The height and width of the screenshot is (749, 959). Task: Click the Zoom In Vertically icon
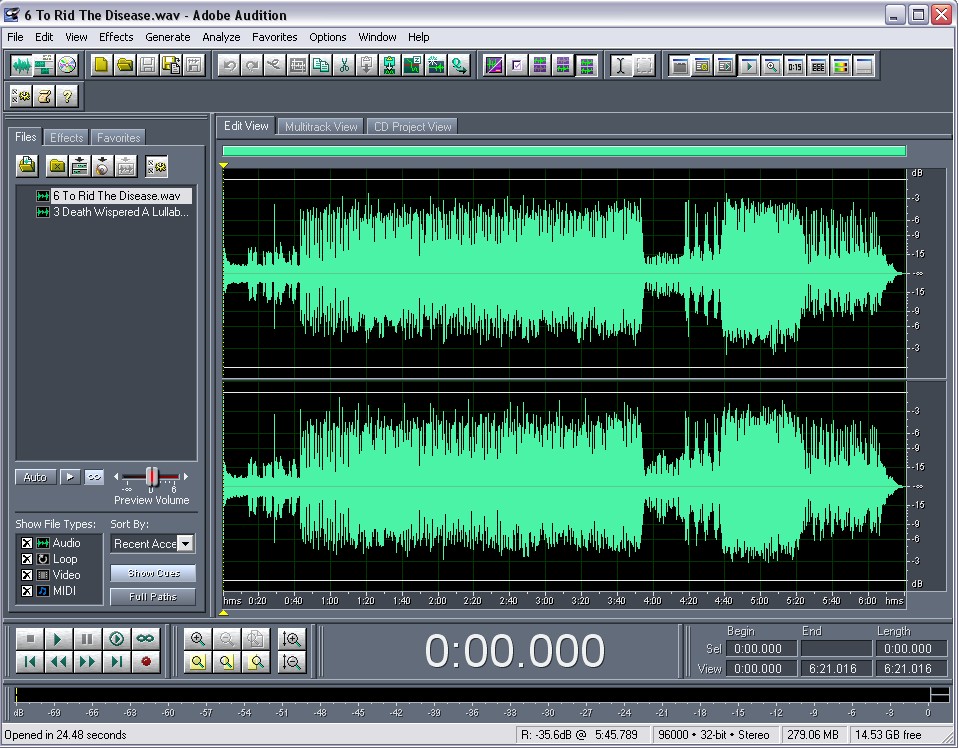292,638
